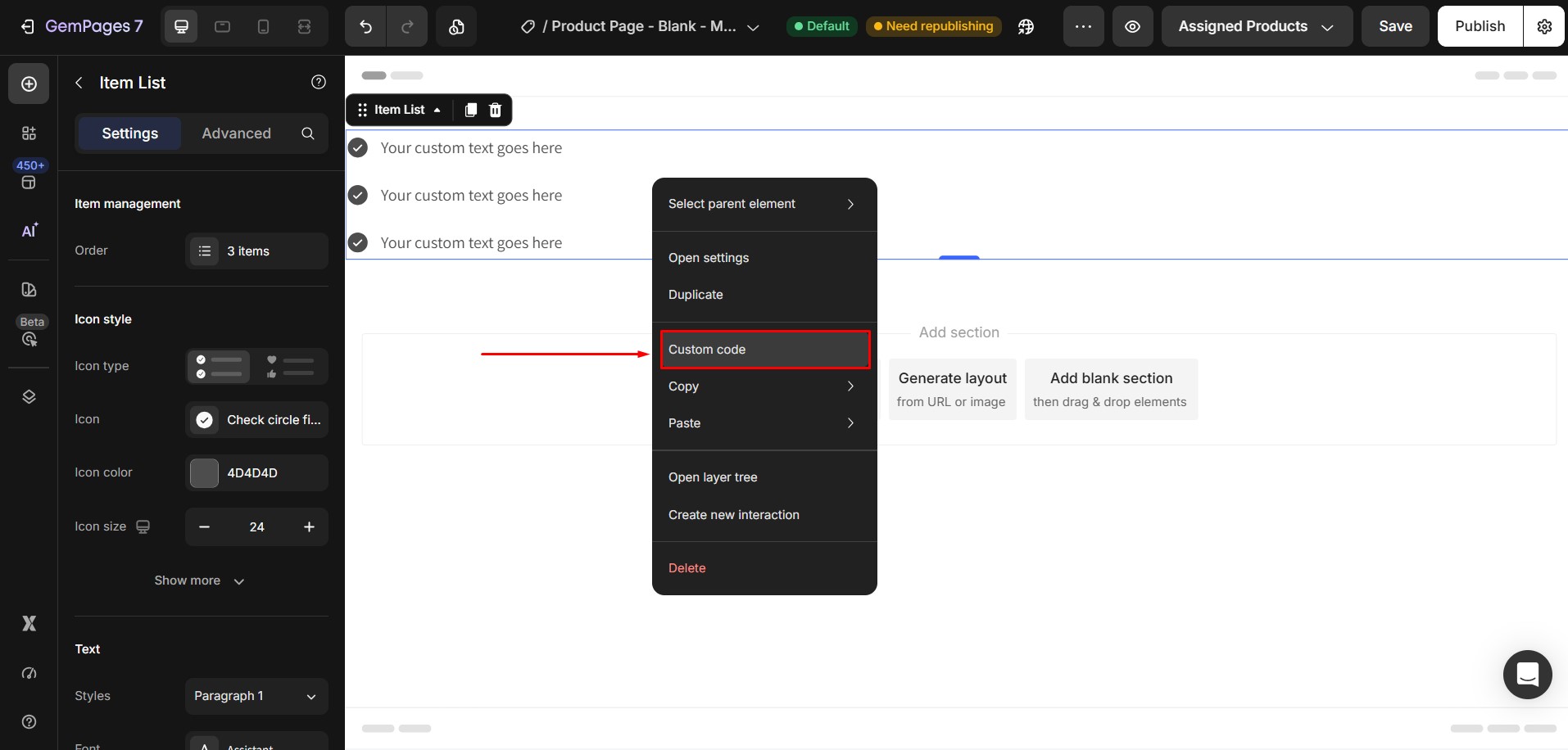The width and height of the screenshot is (1568, 750).
Task: Delete Item List using the trash icon
Action: pyautogui.click(x=495, y=110)
